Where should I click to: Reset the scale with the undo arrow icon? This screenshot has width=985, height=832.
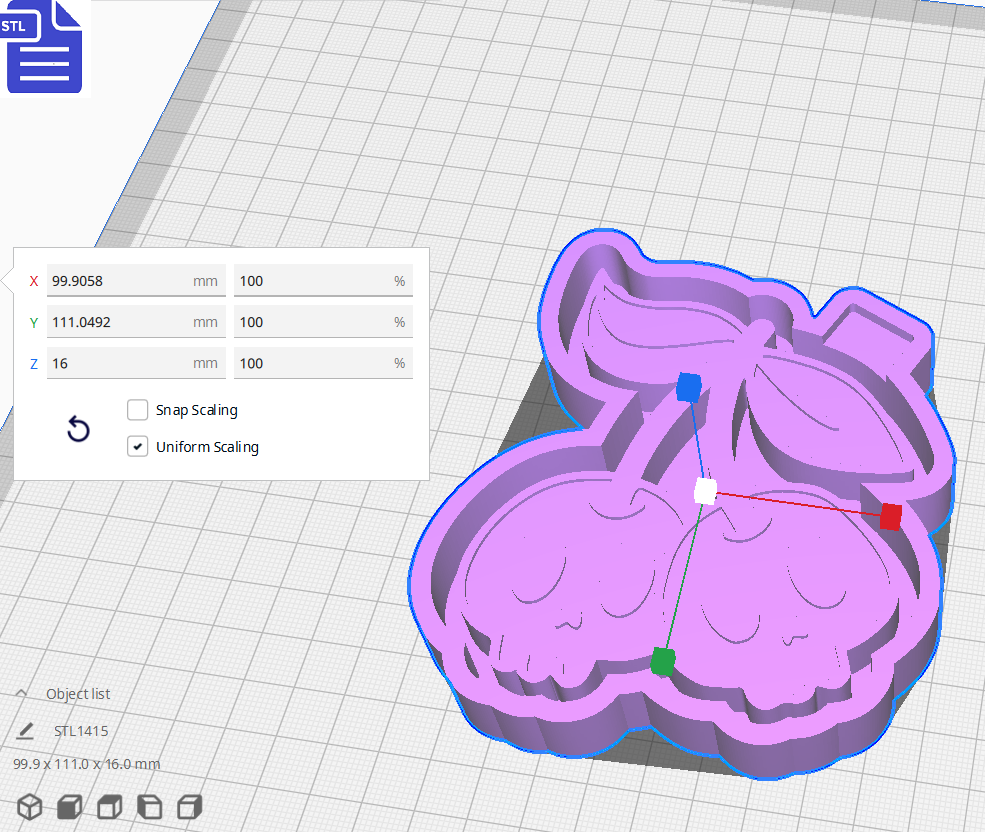tap(78, 428)
